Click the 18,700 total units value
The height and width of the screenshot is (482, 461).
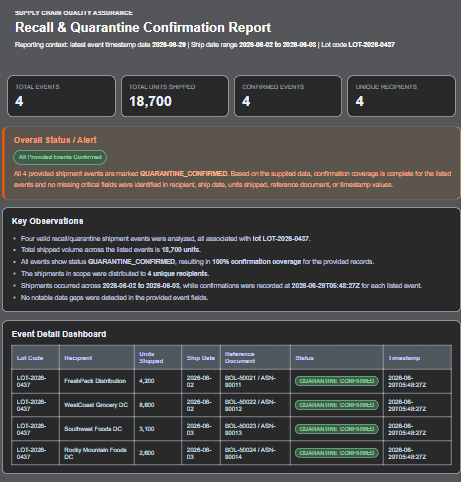coord(150,101)
